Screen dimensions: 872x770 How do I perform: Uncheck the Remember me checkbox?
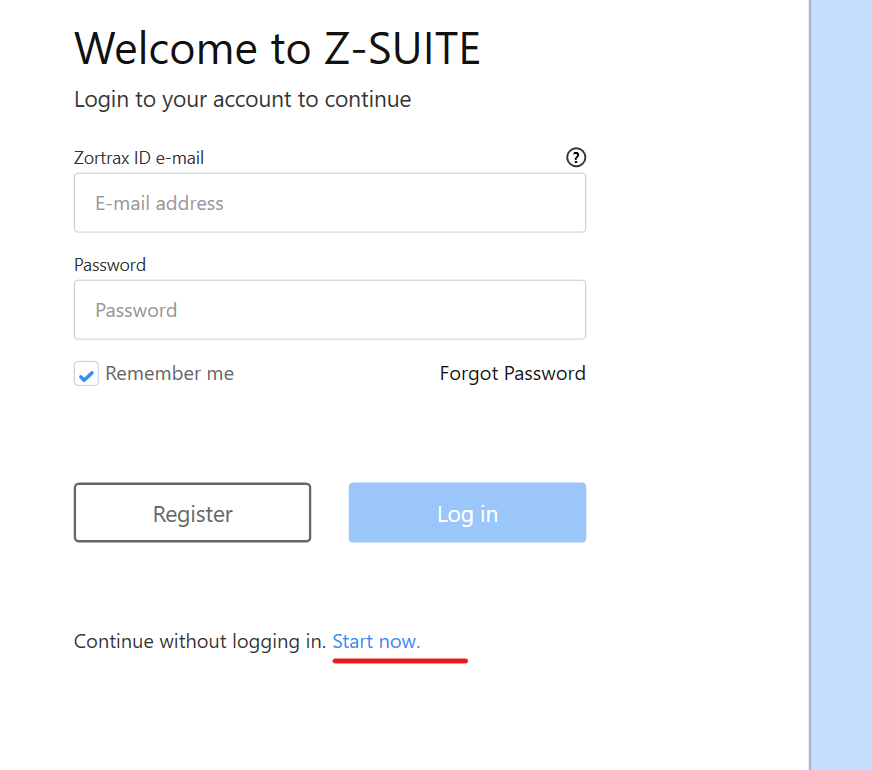86,374
